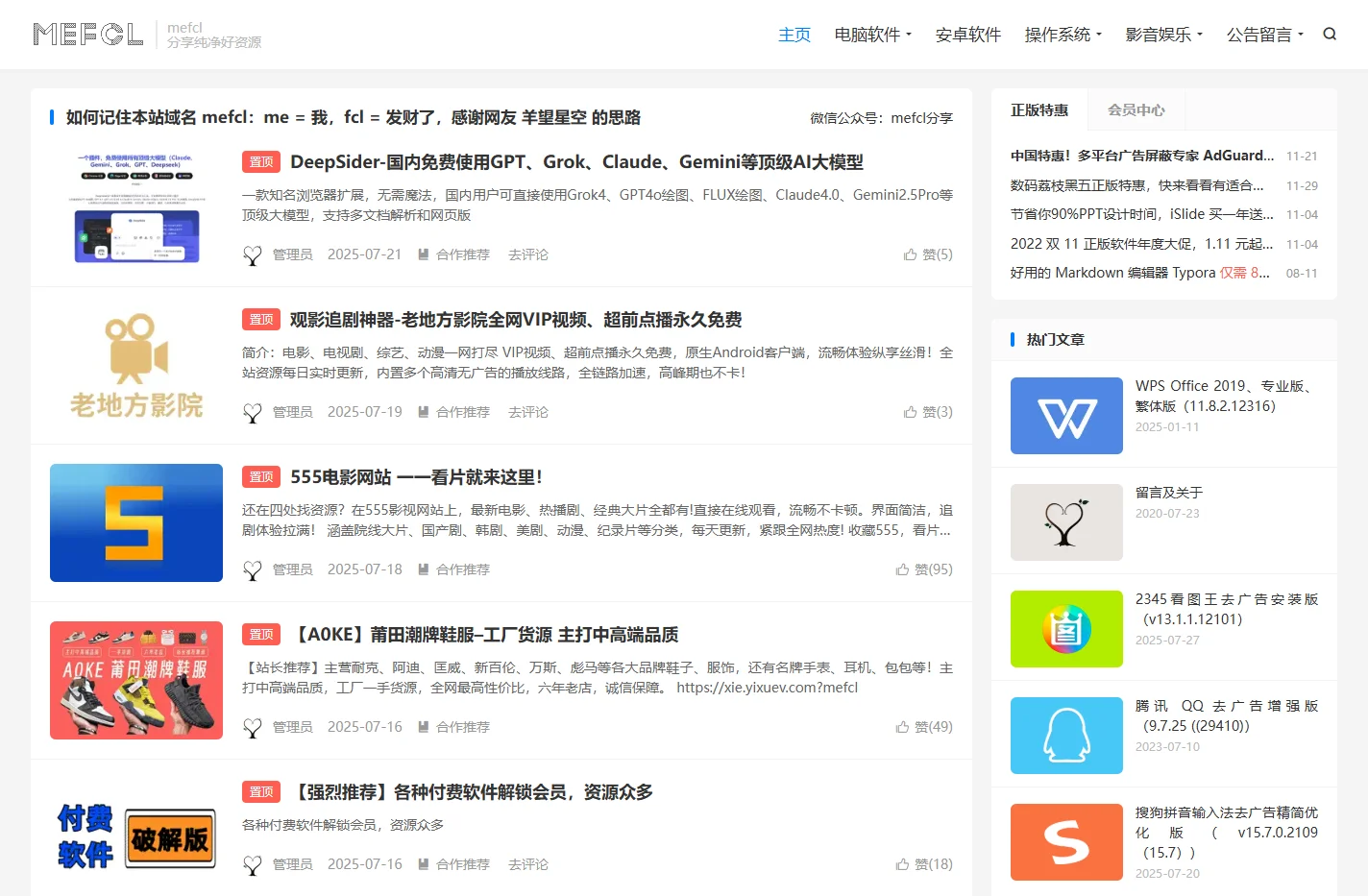Like the 付费软件解锁会员 post thumbs-up icon
Viewport: 1368px width, 896px height.
tap(902, 864)
